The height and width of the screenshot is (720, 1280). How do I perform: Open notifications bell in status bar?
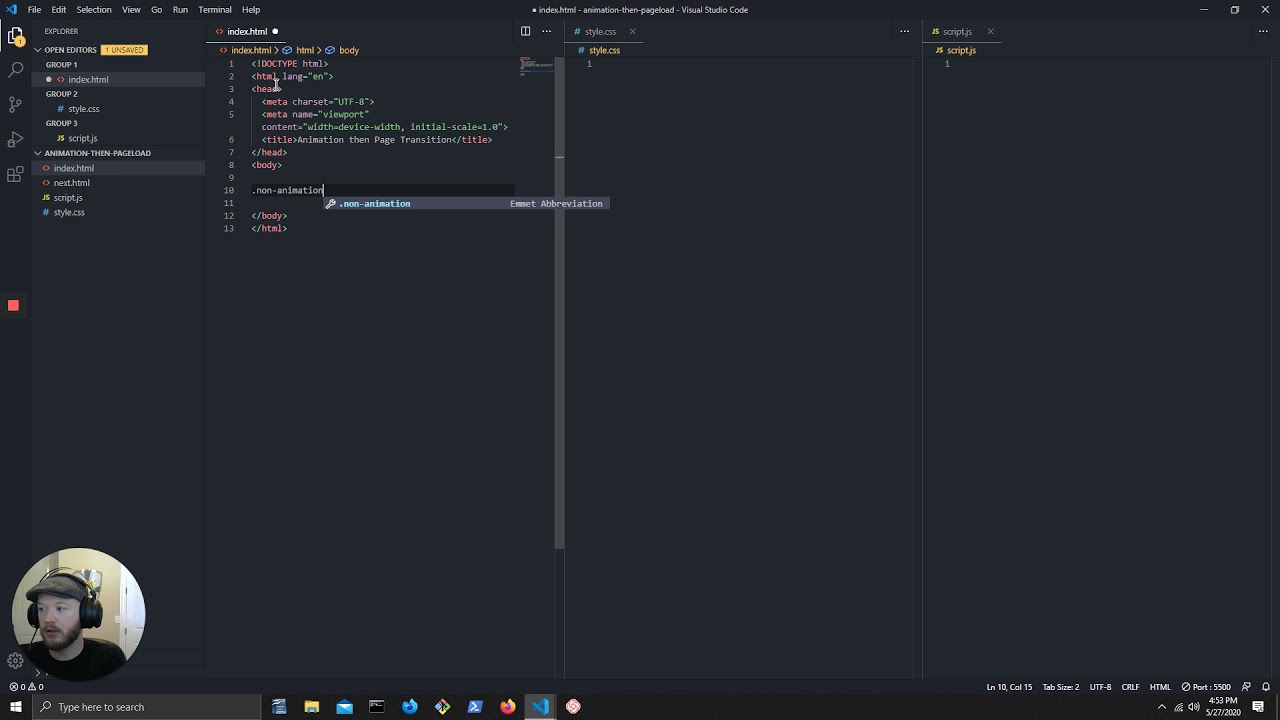tap(1266, 687)
